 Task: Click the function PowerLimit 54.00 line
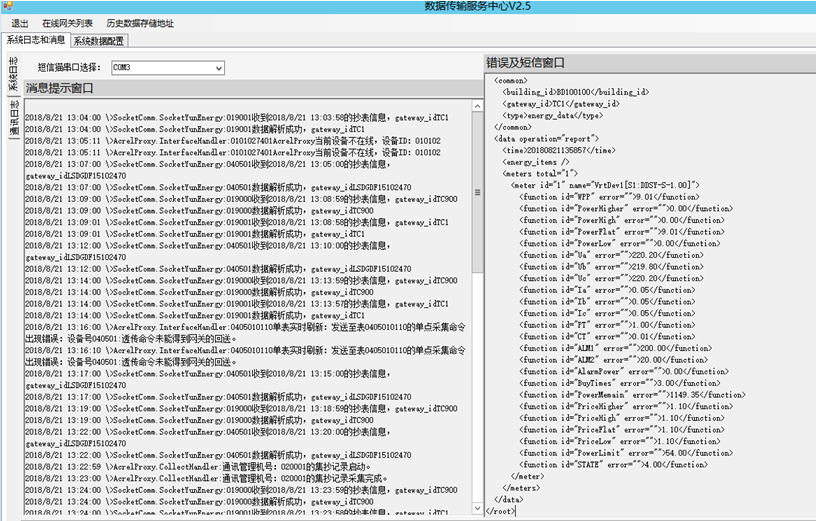coord(626,453)
